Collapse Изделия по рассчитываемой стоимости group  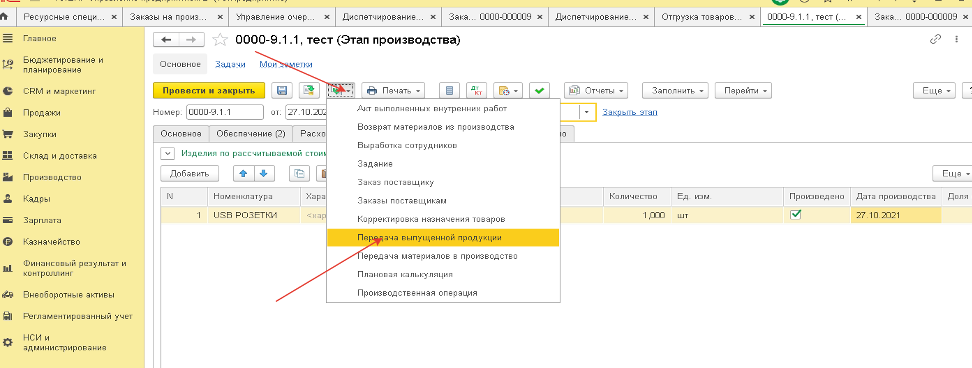[167, 153]
